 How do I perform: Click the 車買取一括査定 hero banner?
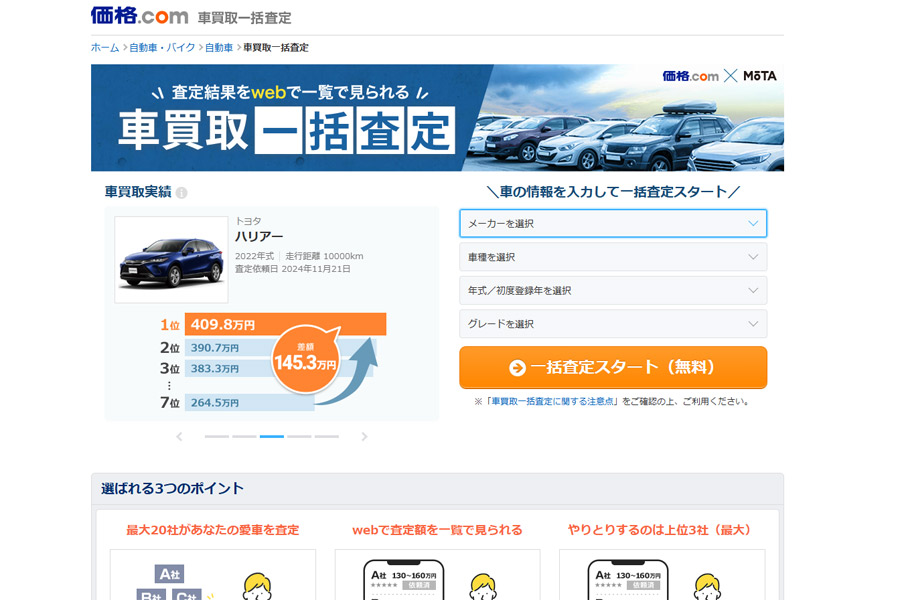(437, 118)
